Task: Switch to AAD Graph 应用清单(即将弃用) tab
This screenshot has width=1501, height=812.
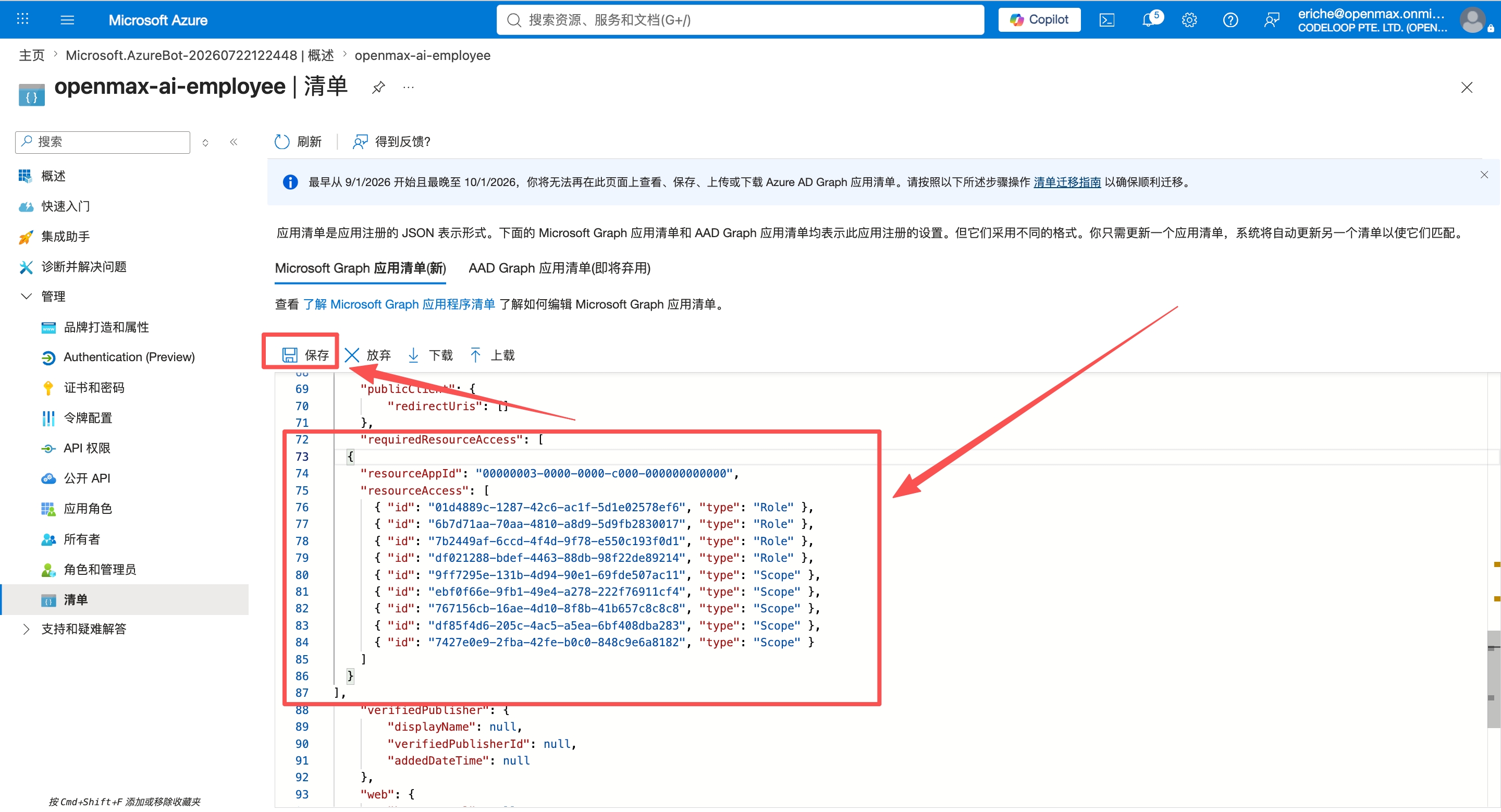Action: 559,268
